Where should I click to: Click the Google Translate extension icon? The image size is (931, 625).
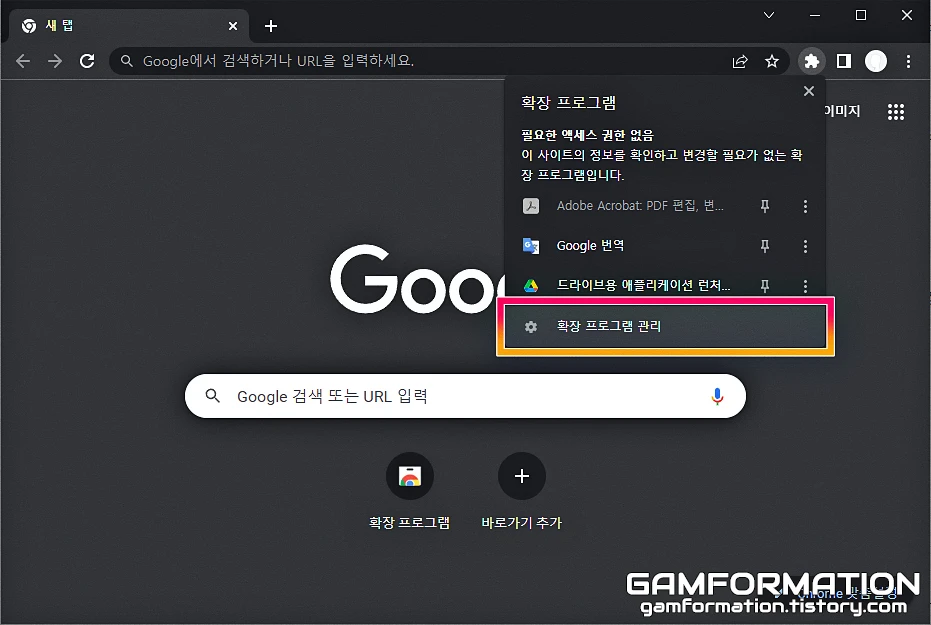pyautogui.click(x=531, y=246)
